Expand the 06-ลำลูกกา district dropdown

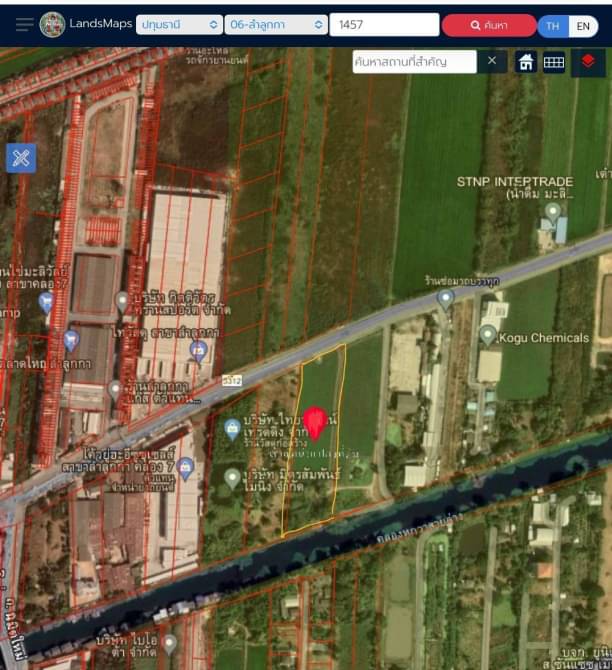coord(276,25)
